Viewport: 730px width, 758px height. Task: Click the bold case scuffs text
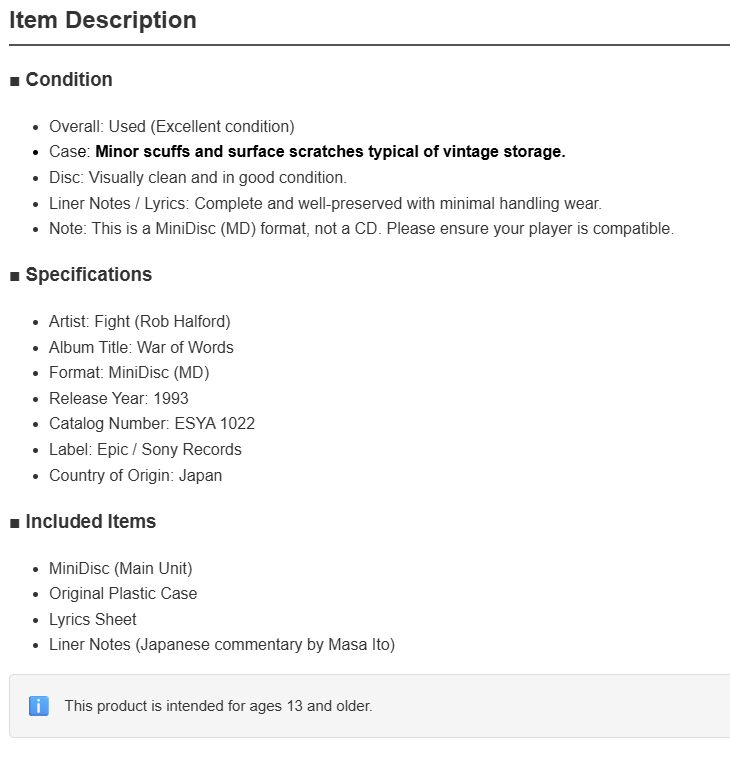(330, 152)
